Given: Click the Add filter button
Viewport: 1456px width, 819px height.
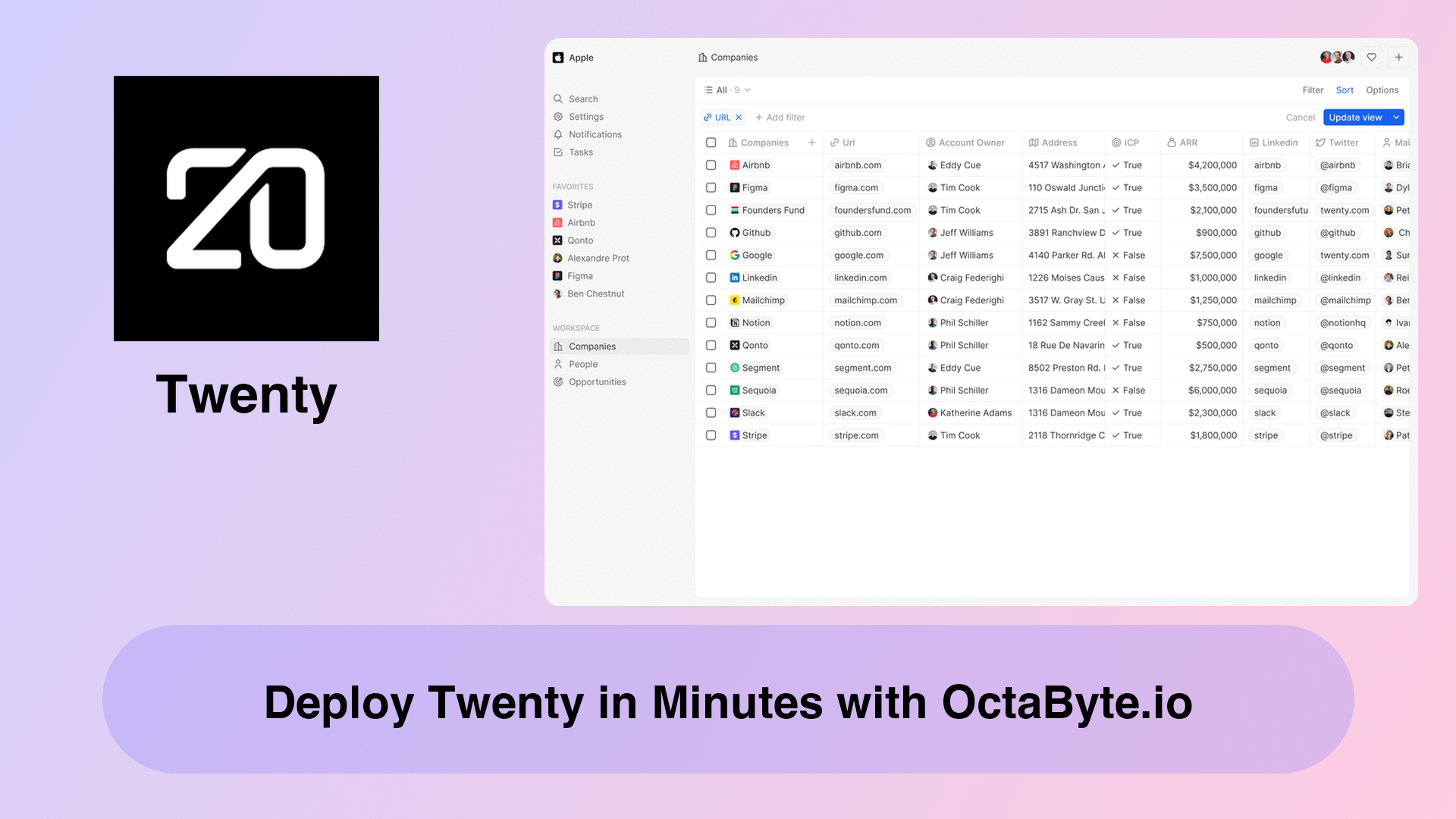Looking at the screenshot, I should click(780, 117).
